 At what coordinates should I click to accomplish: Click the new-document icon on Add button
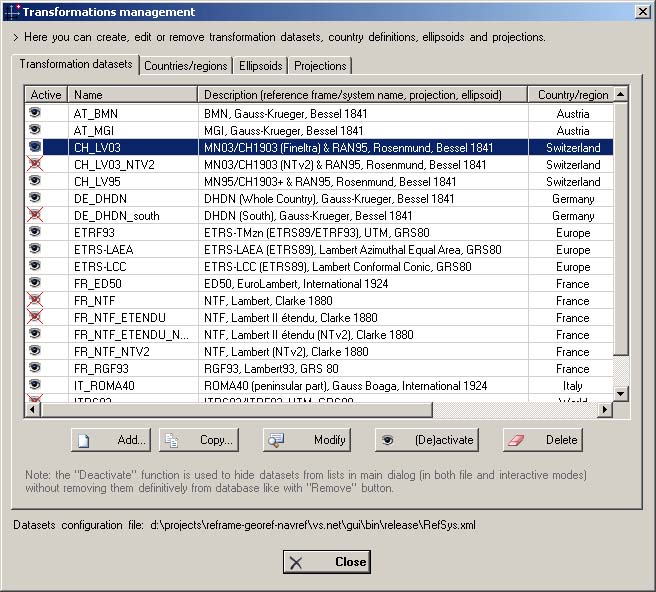(x=85, y=440)
